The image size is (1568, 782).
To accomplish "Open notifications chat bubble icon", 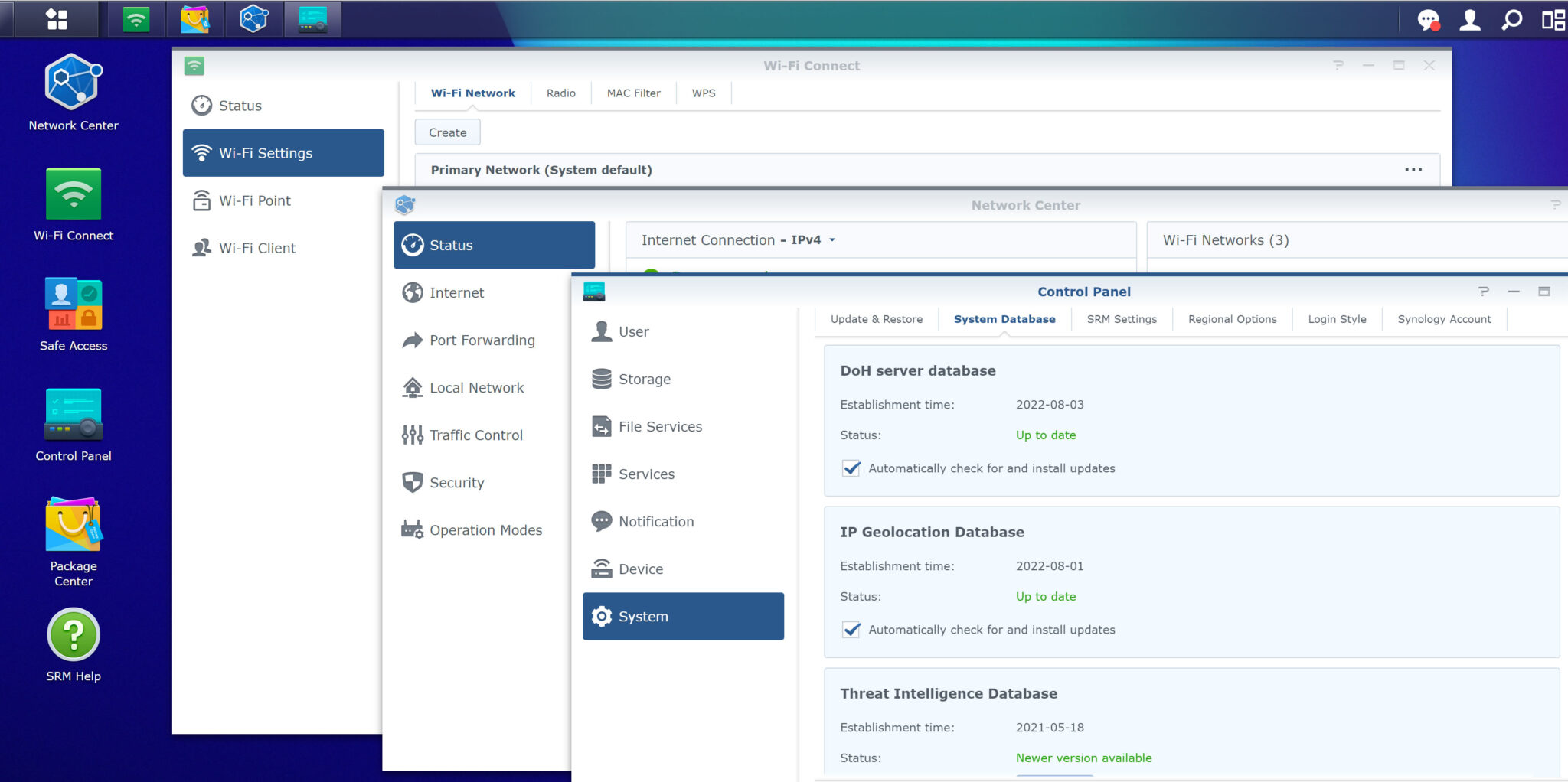I will (1429, 20).
